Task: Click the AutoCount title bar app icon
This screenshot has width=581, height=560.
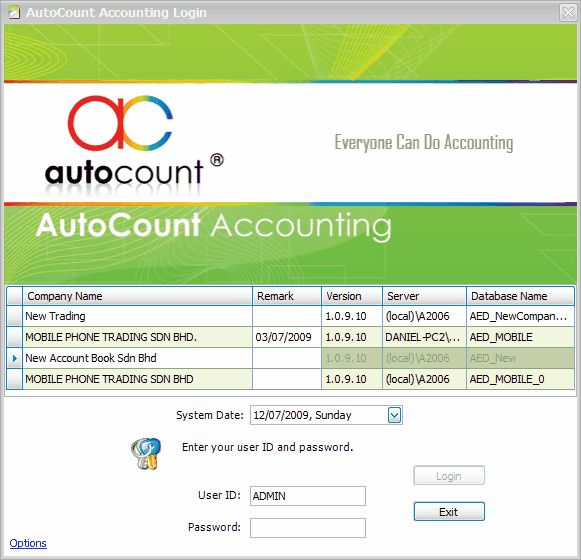Action: 14,13
